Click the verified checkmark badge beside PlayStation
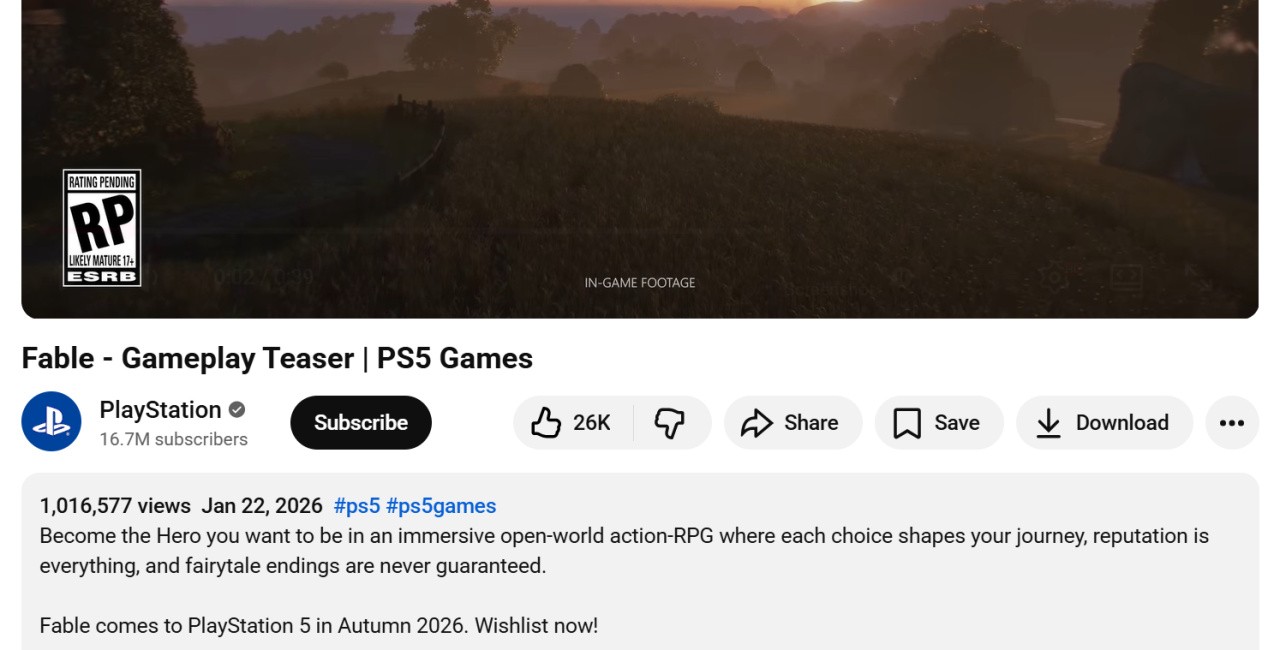The image size is (1280, 650). tap(237, 410)
